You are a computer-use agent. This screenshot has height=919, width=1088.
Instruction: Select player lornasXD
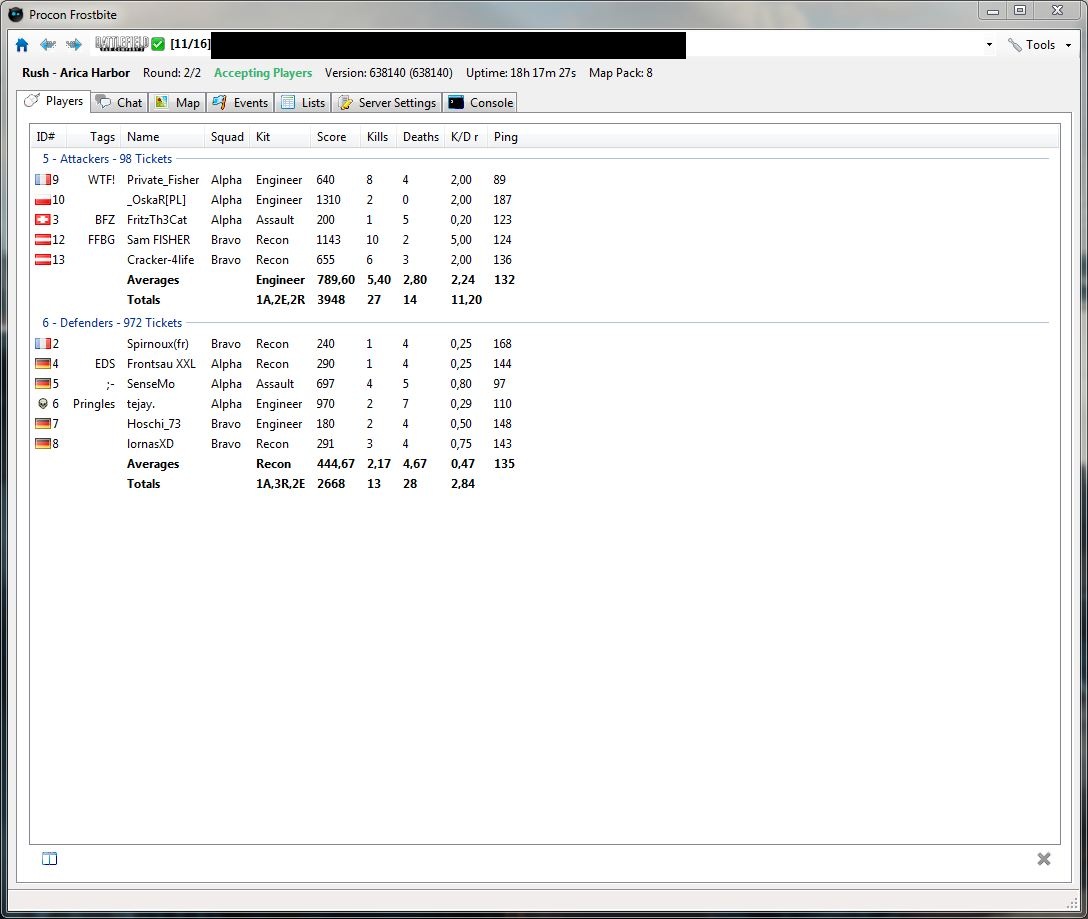(x=150, y=444)
